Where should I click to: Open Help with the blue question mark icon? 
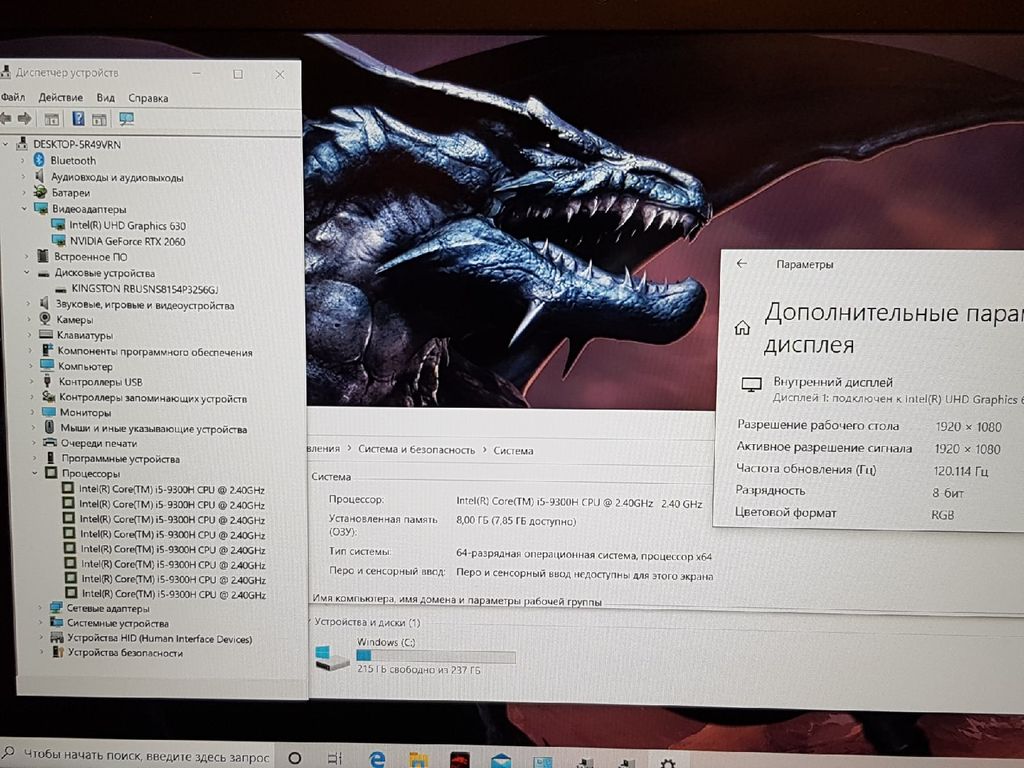(78, 118)
